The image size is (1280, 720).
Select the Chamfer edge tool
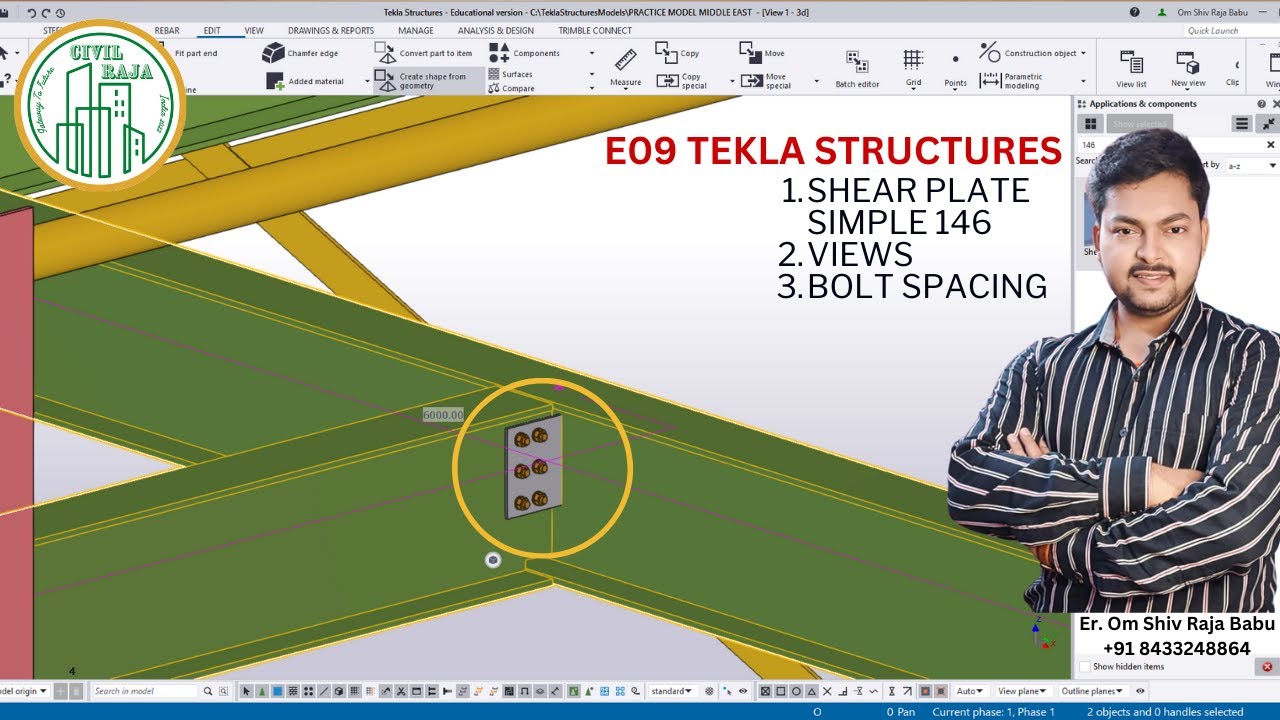point(300,53)
